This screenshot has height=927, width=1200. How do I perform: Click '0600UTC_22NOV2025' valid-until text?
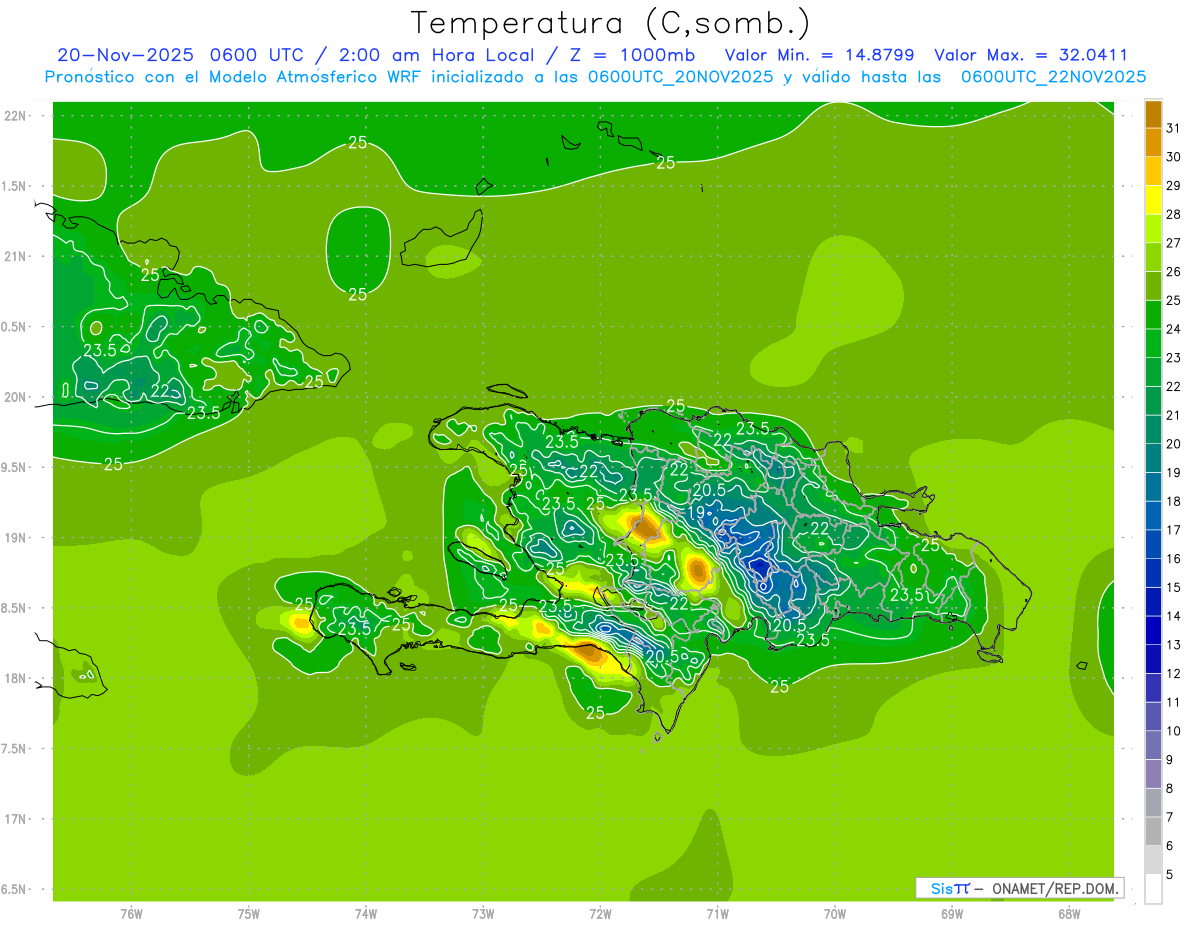[x=1054, y=77]
